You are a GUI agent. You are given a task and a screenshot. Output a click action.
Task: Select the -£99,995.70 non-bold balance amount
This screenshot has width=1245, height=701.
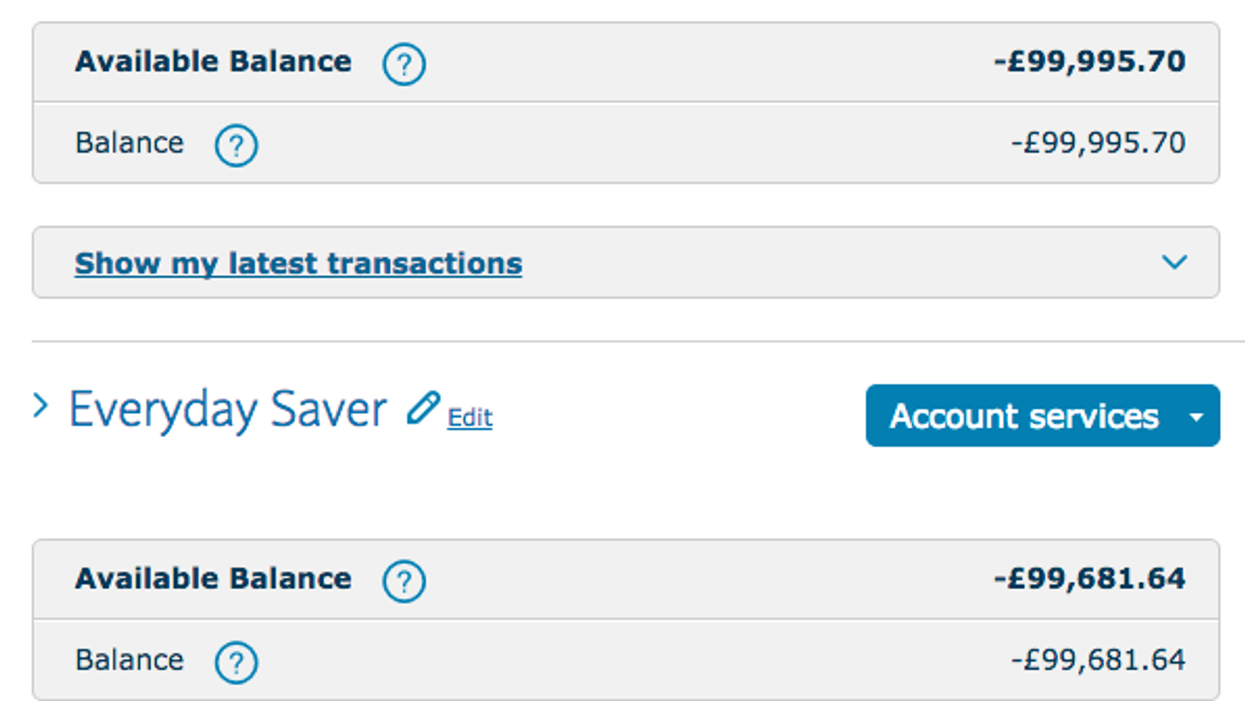1098,143
